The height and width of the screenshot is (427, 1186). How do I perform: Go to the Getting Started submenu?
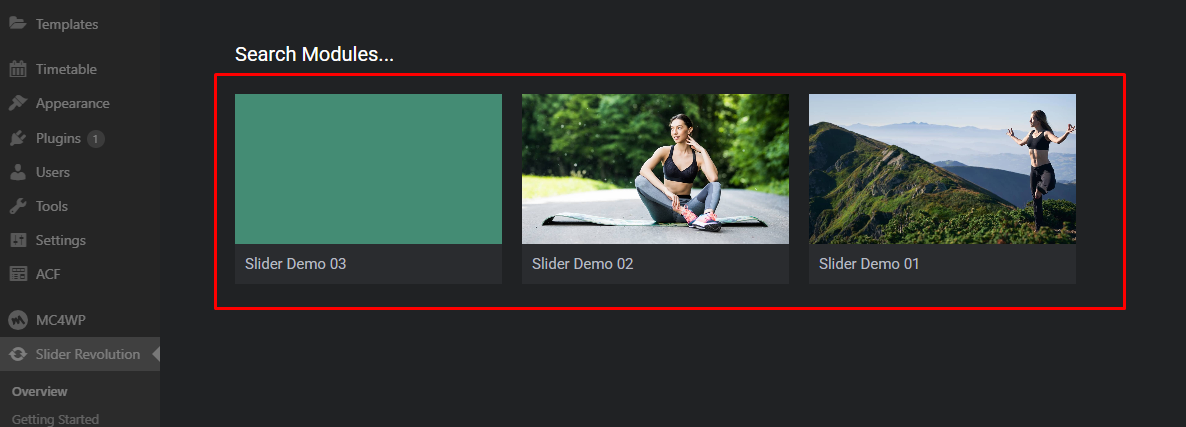[55, 419]
